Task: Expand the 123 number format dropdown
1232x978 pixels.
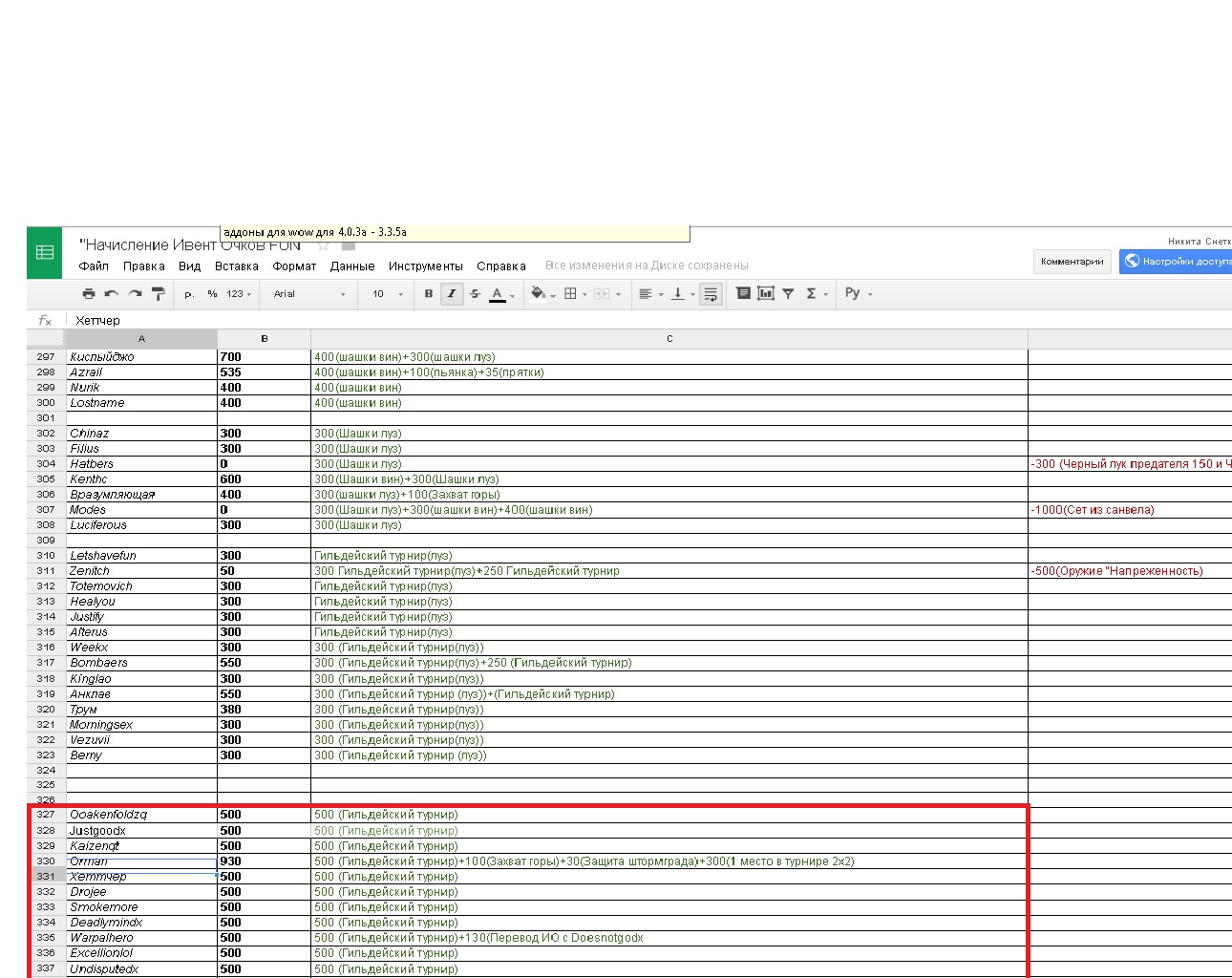Action: [x=239, y=294]
